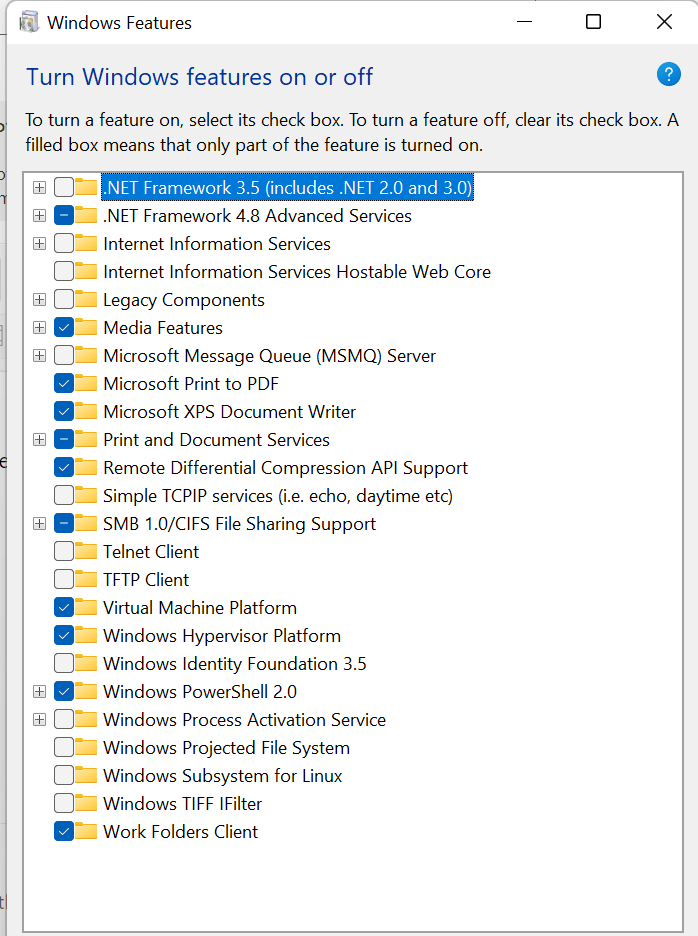Expand SMB 1.0/CIFS File Sharing Support node

click(x=39, y=524)
